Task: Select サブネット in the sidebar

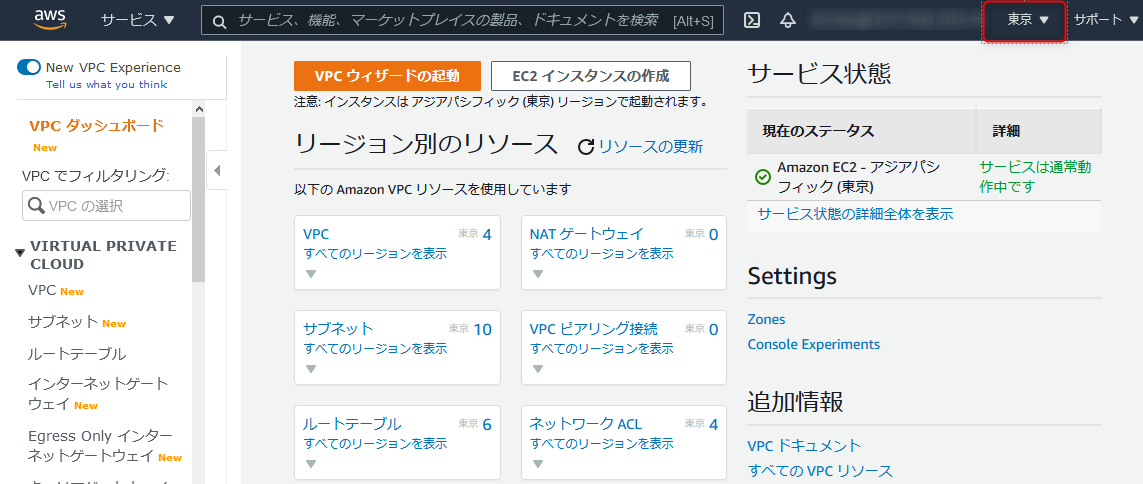Action: pos(63,322)
